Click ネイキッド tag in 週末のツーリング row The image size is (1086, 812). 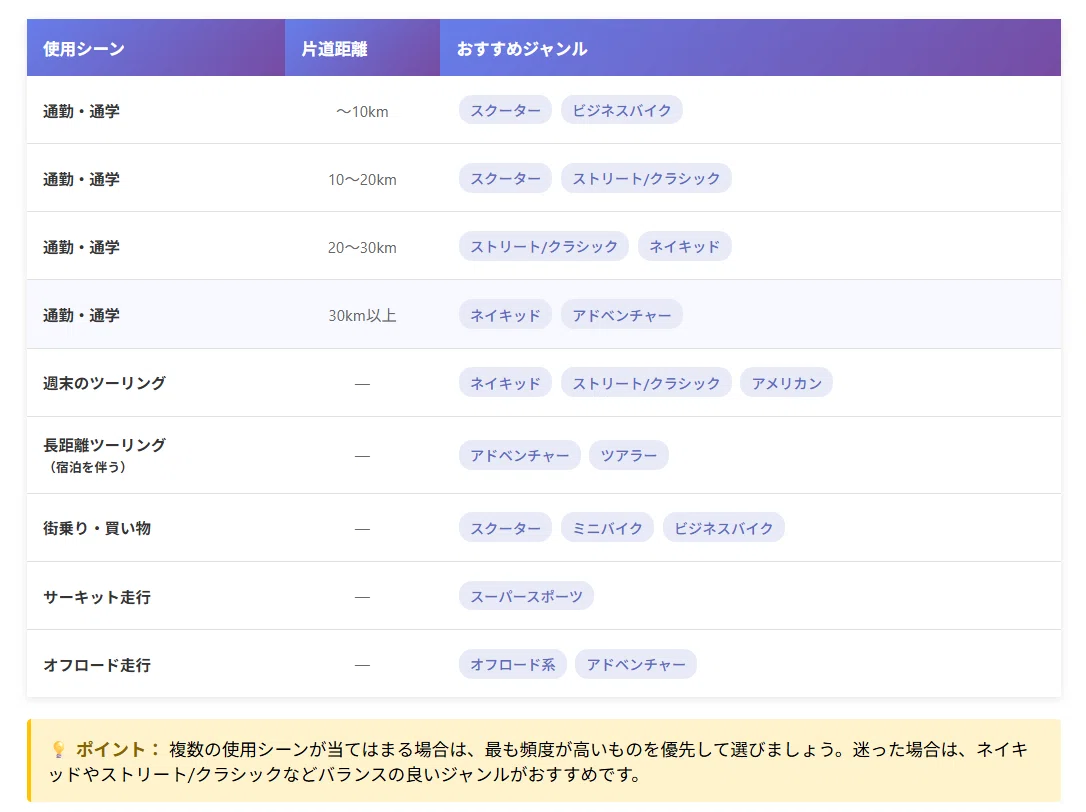[505, 382]
